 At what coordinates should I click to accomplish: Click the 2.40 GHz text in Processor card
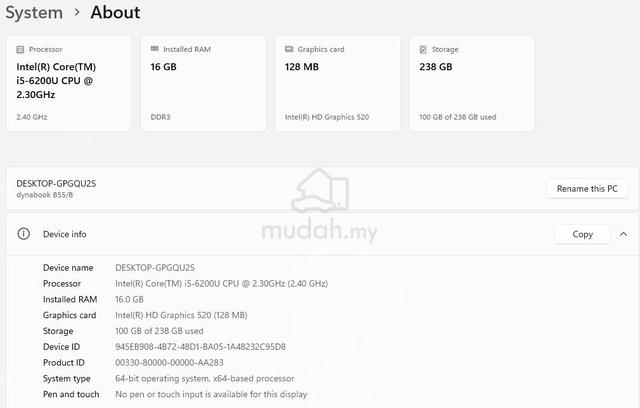pos(31,117)
